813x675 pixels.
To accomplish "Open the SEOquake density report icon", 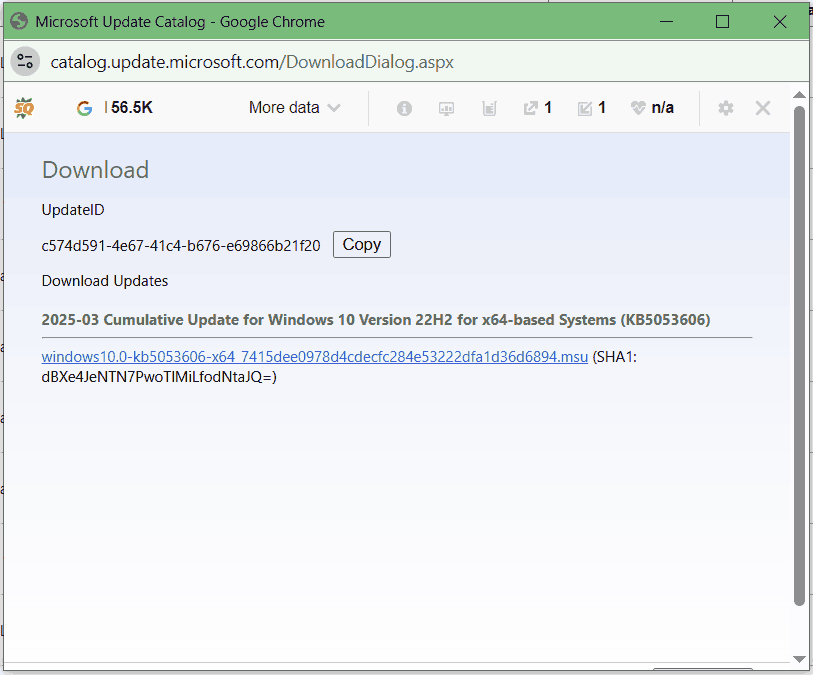I will click(x=489, y=108).
